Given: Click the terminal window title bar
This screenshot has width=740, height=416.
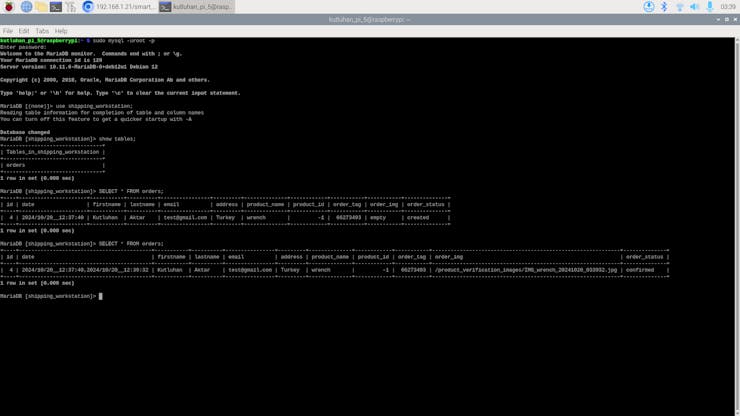Looking at the screenshot, I should (x=370, y=19).
